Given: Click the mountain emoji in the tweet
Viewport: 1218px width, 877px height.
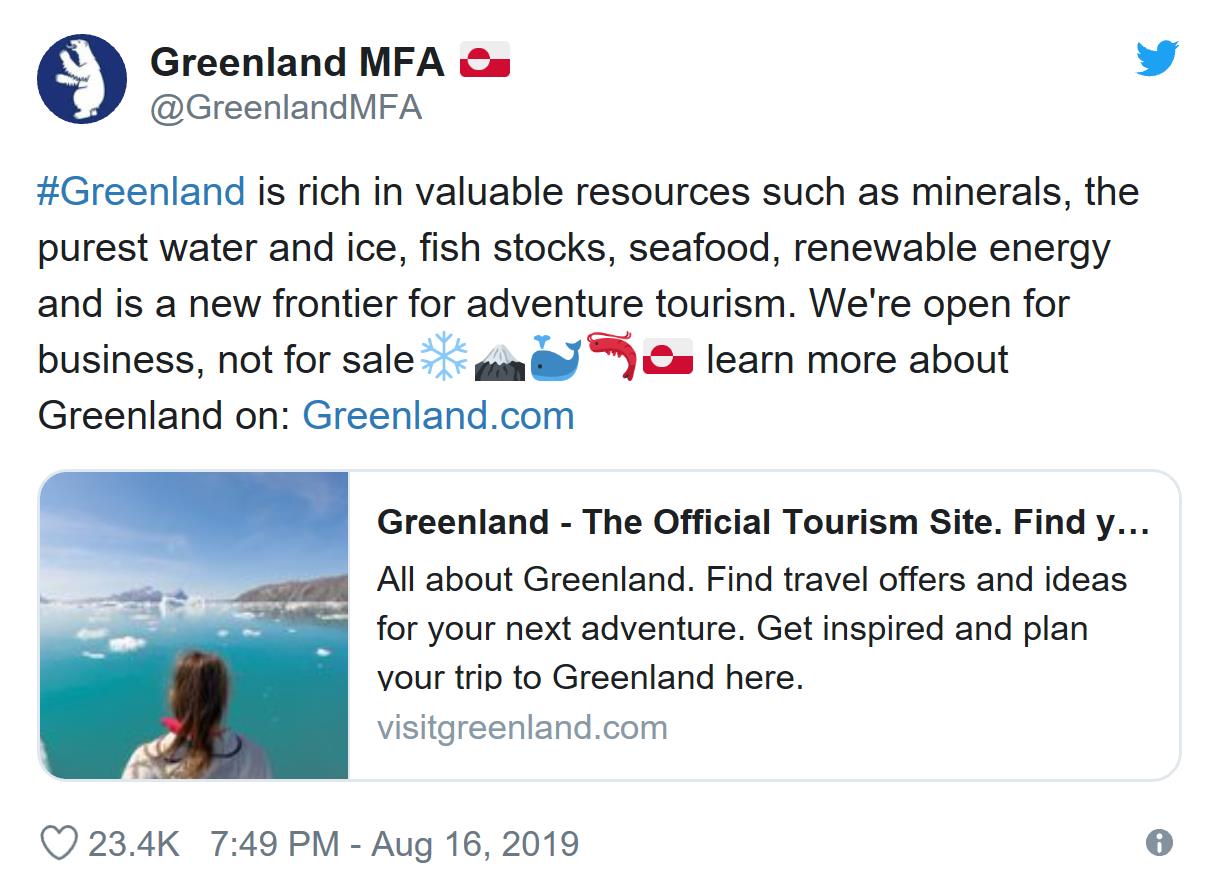Looking at the screenshot, I should (x=500, y=360).
